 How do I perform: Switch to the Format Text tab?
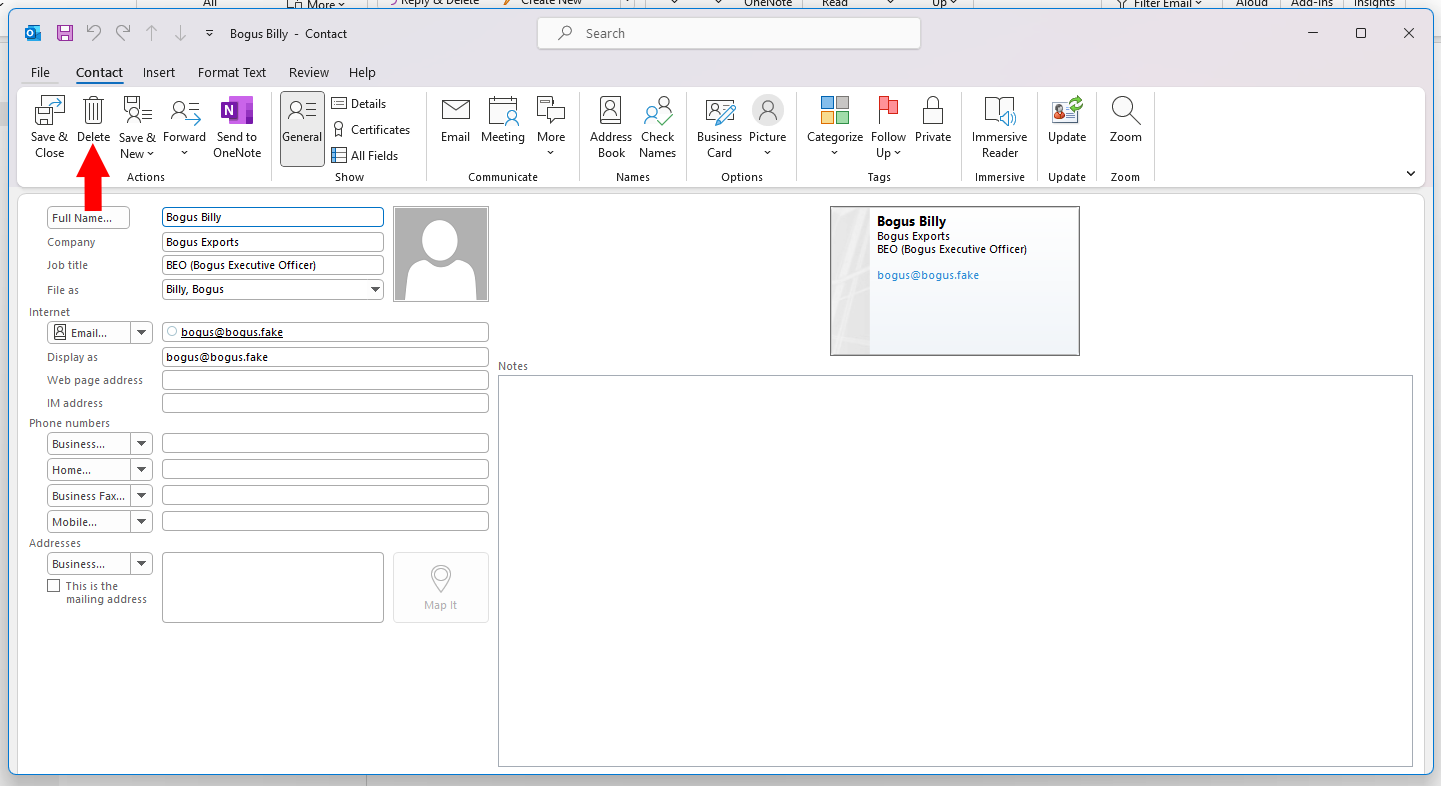point(232,73)
